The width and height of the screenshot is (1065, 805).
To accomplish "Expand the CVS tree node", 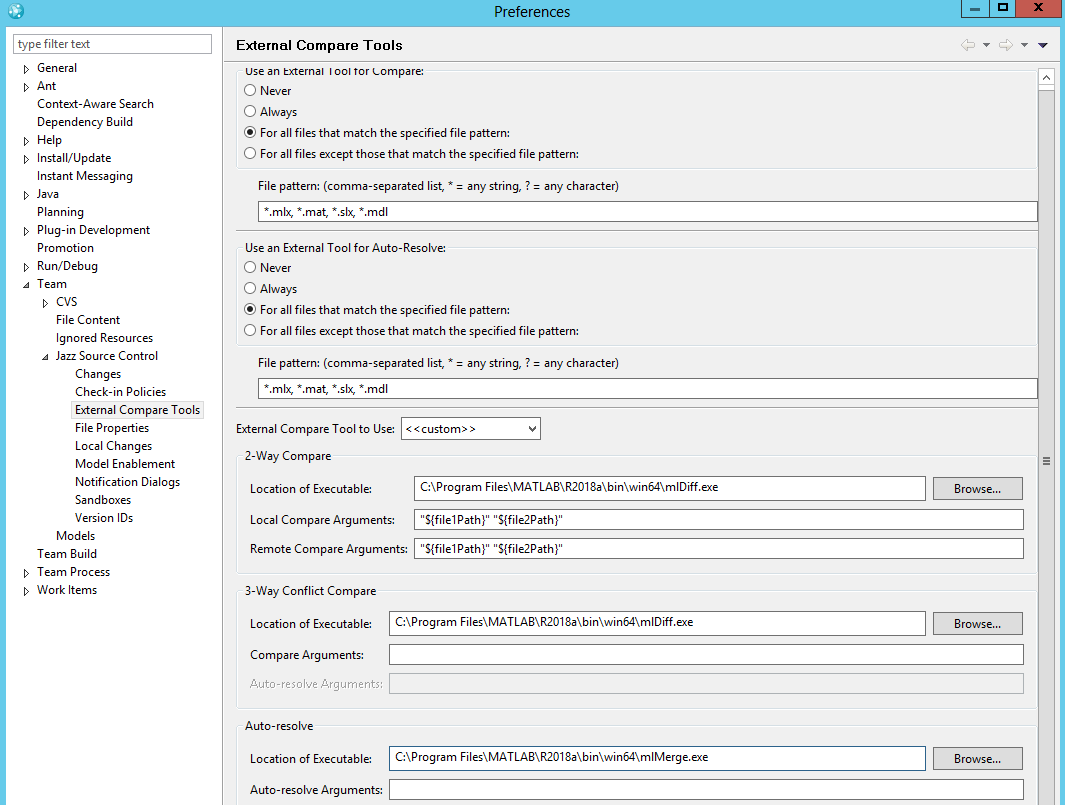I will 44,301.
